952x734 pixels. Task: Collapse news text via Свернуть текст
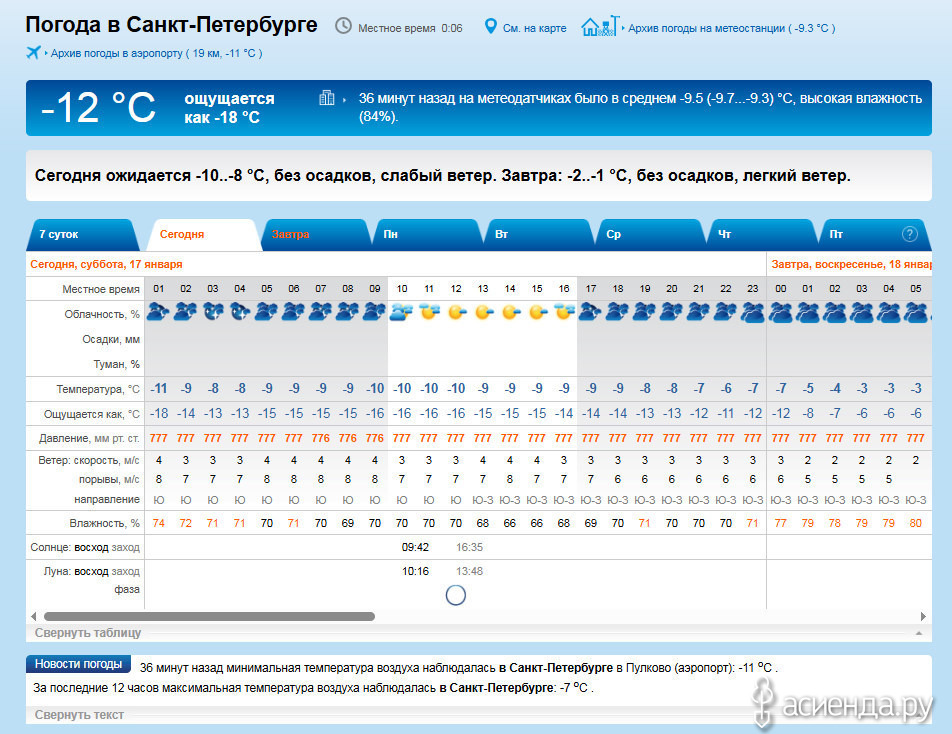[79, 715]
